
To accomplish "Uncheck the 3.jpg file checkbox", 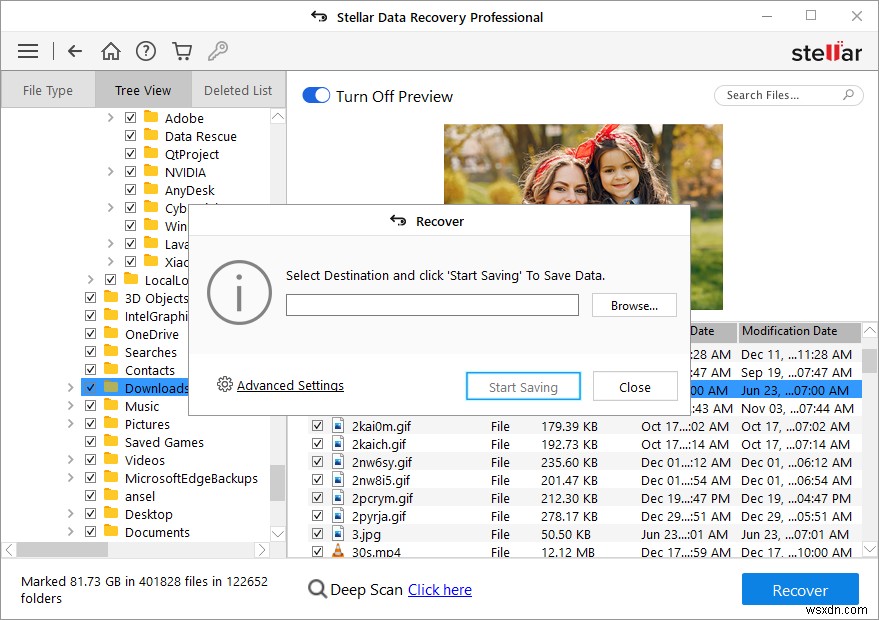I will point(318,533).
